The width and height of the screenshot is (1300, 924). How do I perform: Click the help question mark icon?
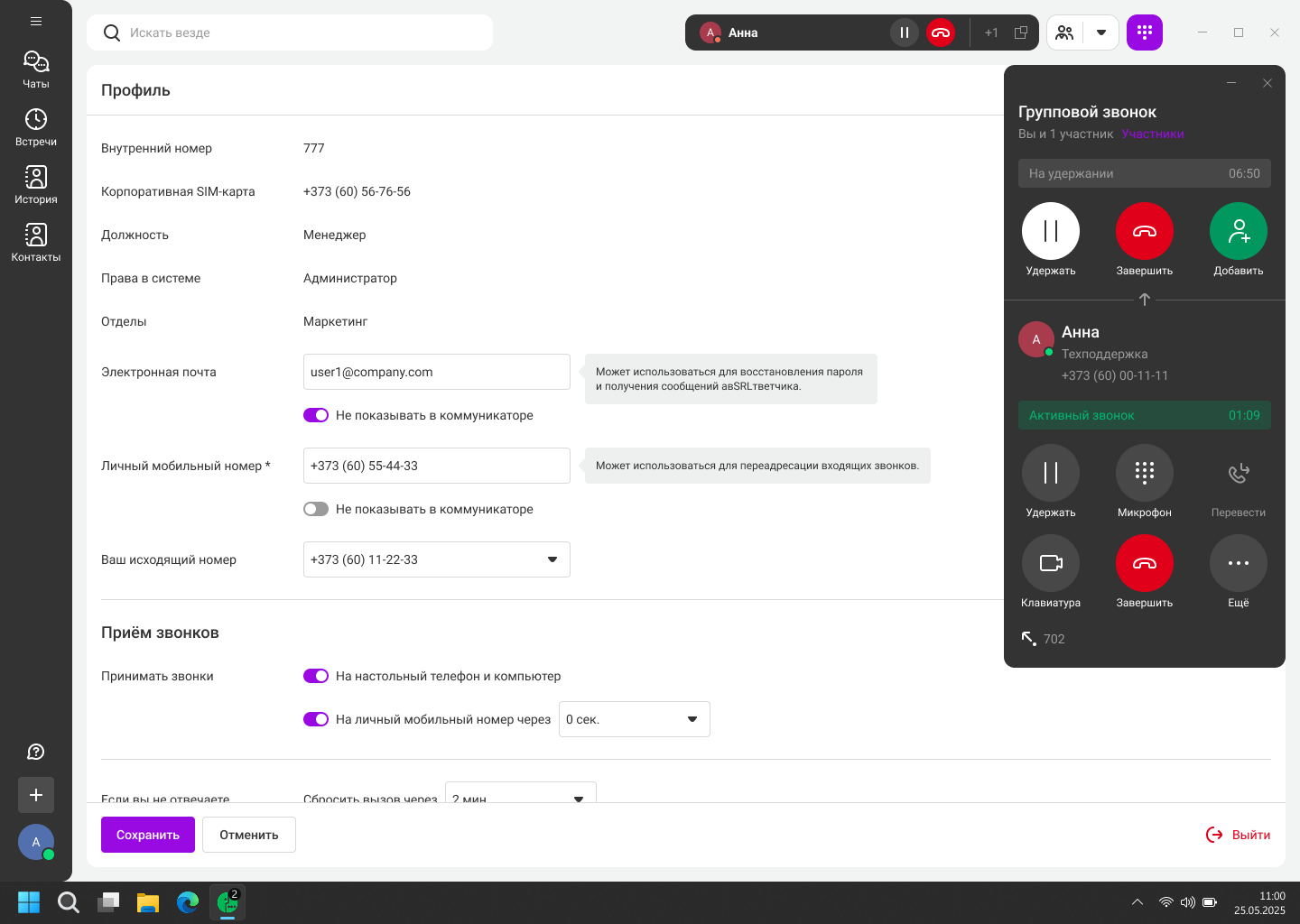36,752
